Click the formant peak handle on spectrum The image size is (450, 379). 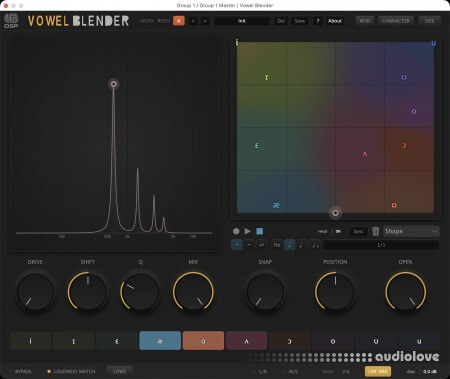point(113,84)
